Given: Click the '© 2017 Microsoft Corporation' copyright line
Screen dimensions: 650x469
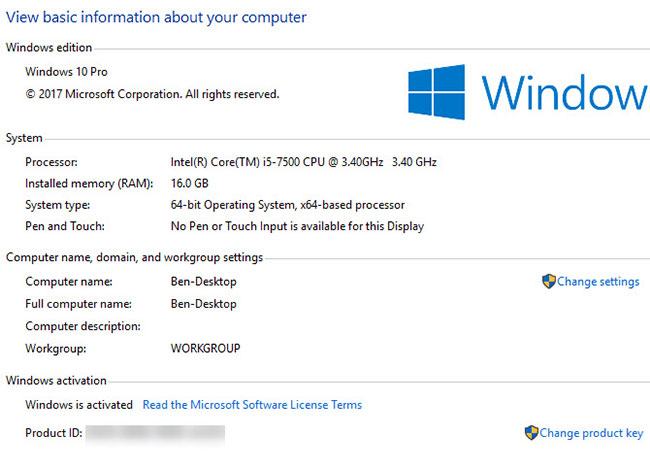Looking at the screenshot, I should click(x=152, y=94).
